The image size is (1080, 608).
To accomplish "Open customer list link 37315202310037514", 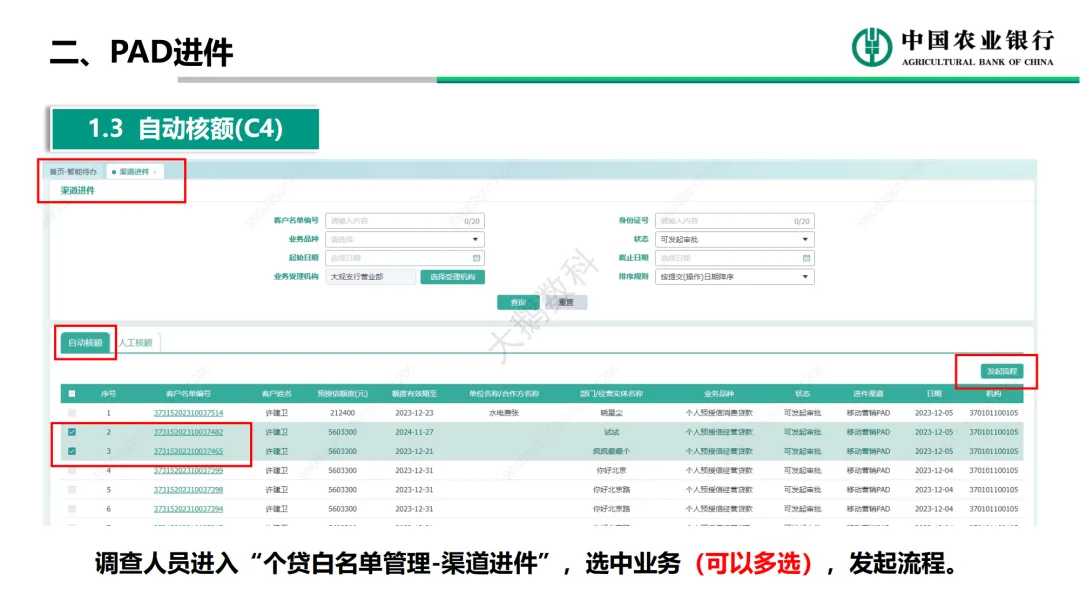I will pyautogui.click(x=188, y=413).
